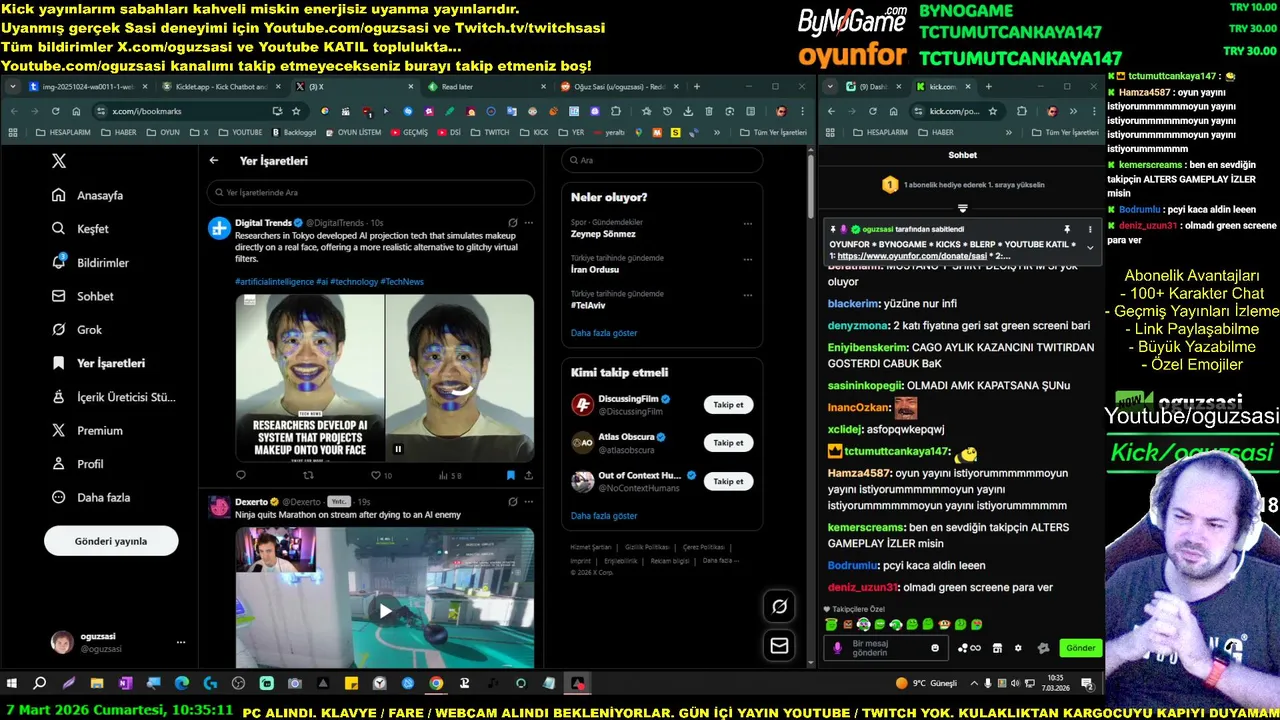Viewport: 1280px width, 720px height.
Task: Click the X logo above the sidebar
Action: point(59,160)
